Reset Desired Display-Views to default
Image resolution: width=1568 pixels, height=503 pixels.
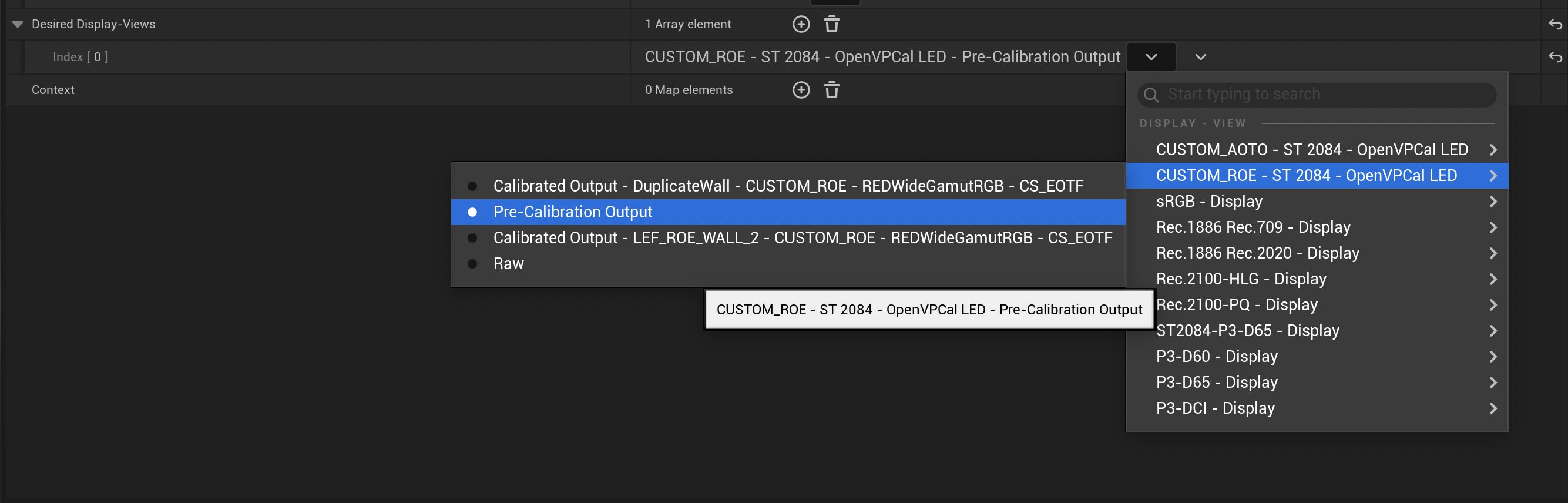point(1555,24)
